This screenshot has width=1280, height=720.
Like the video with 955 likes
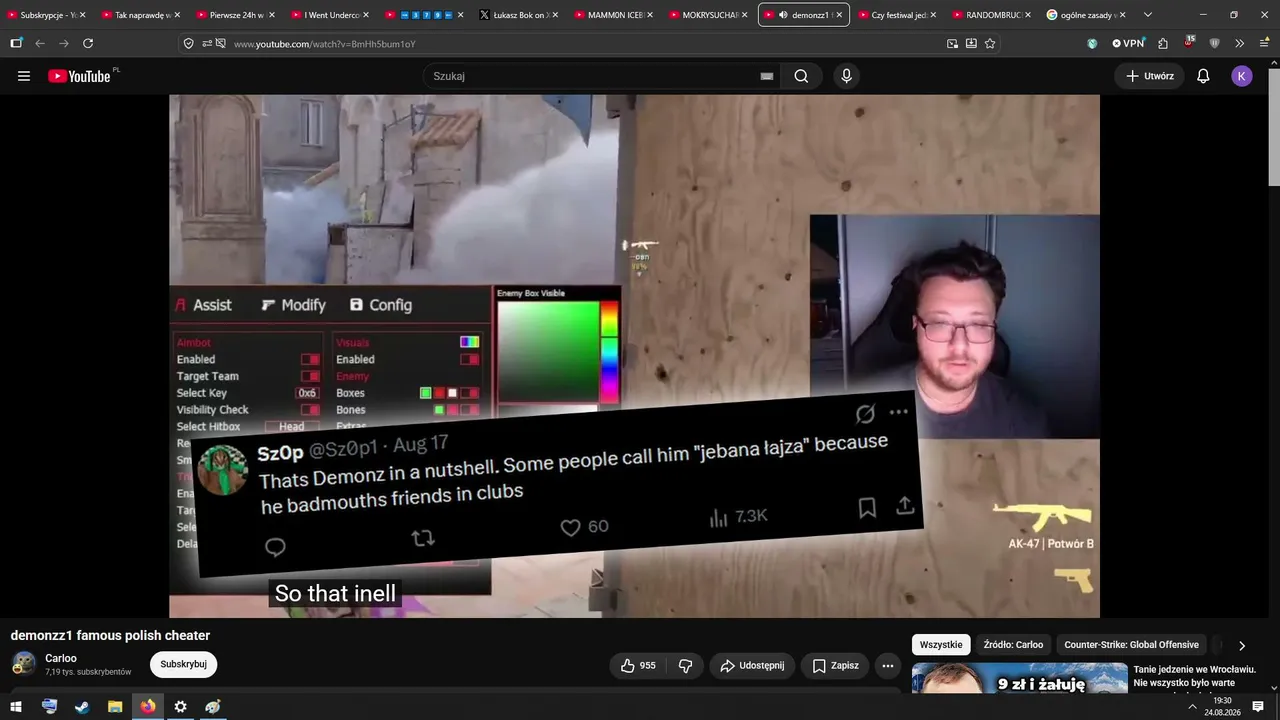[637, 665]
